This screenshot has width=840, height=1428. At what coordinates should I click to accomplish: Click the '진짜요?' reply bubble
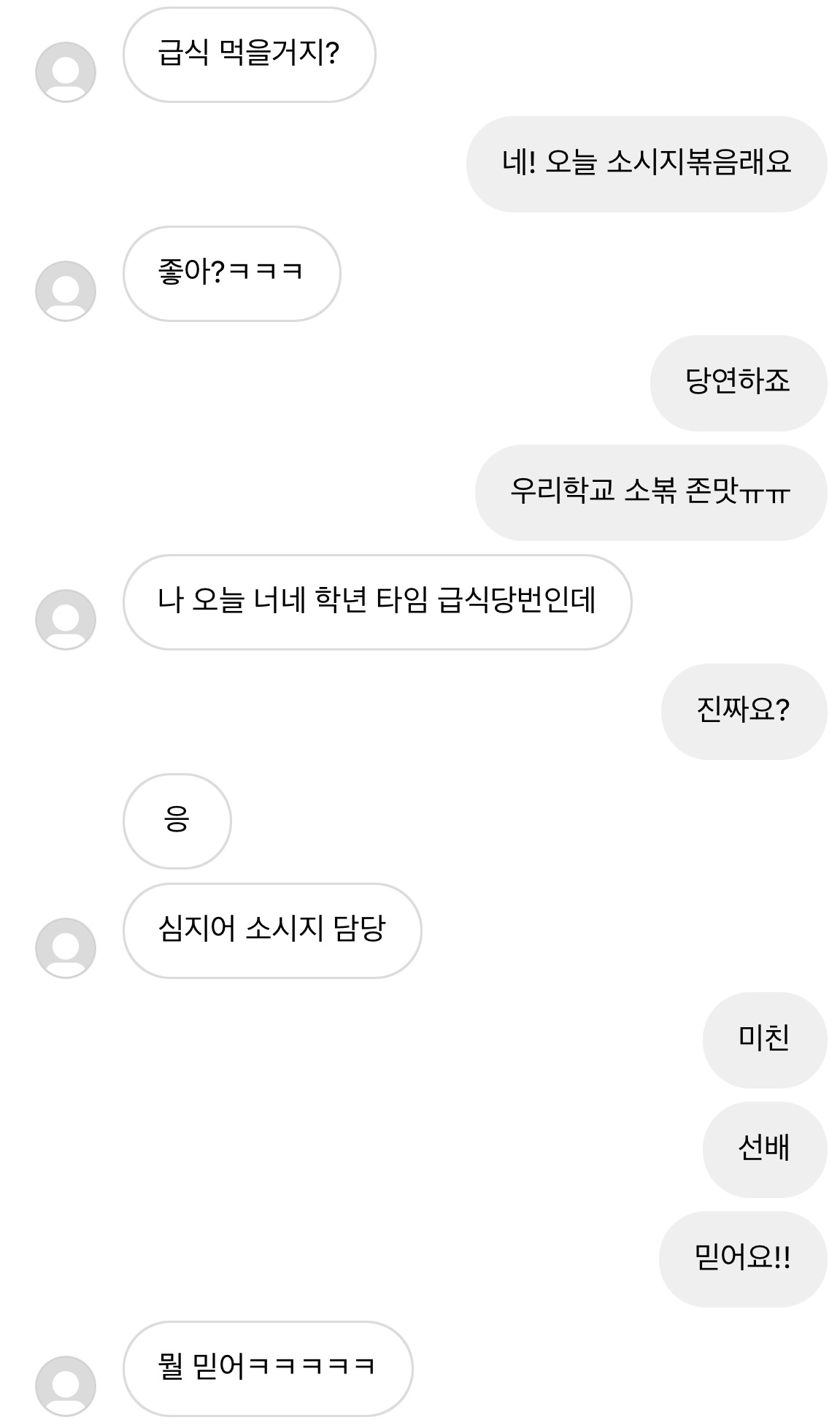744,712
